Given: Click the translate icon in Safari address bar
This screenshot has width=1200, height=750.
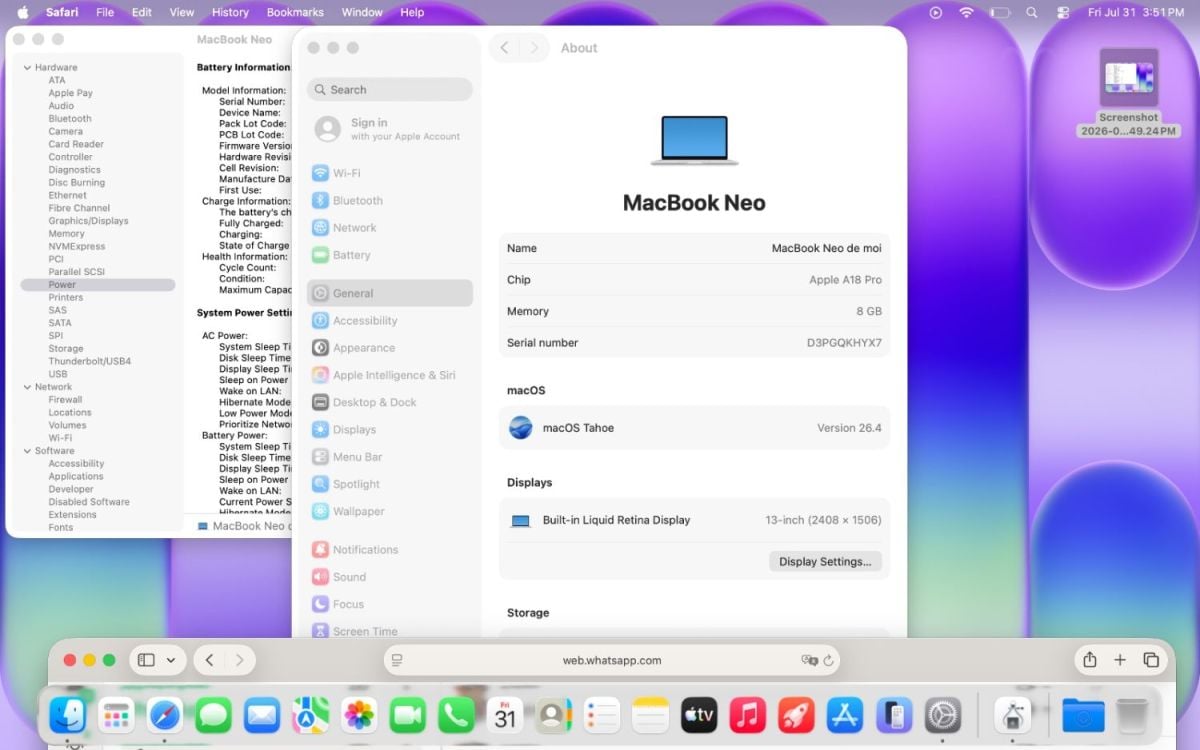Looking at the screenshot, I should [x=808, y=661].
